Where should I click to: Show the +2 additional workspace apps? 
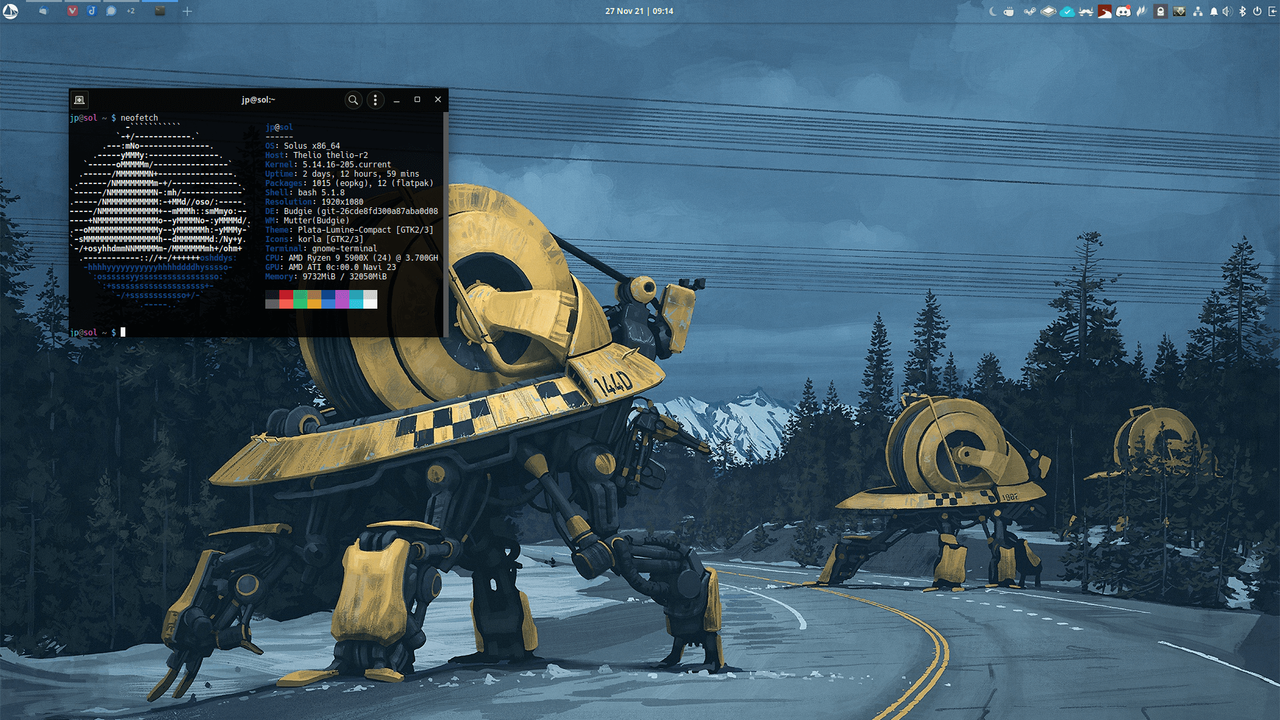pos(130,11)
